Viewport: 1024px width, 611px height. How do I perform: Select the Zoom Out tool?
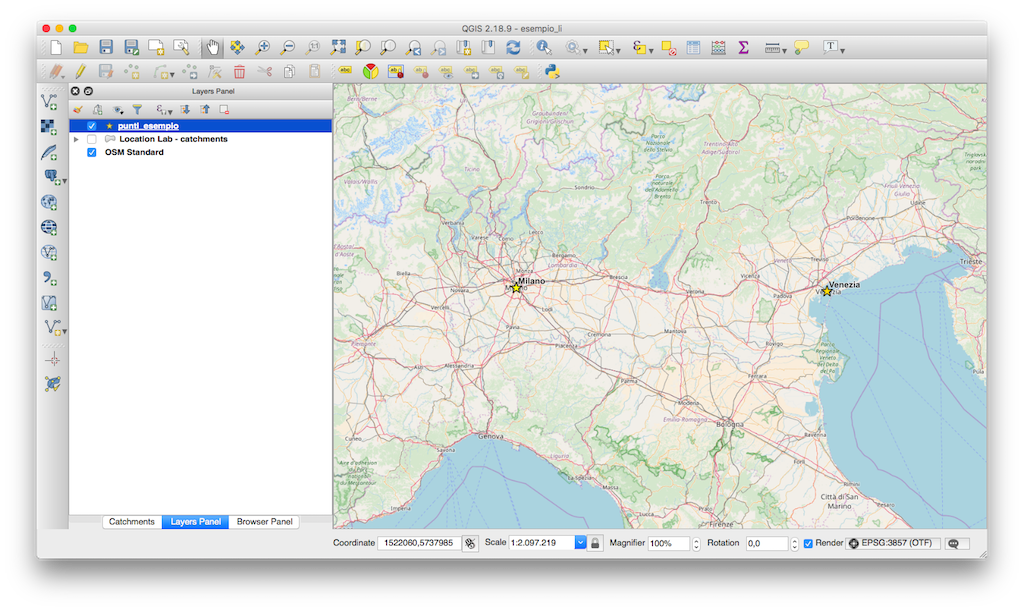coord(287,47)
